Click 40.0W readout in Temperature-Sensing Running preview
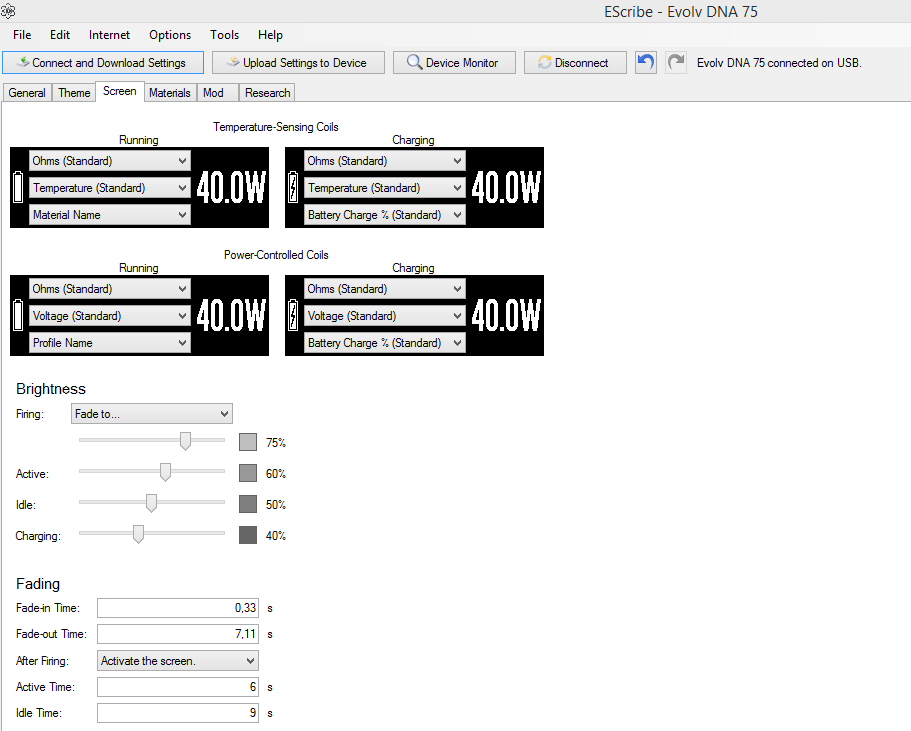Viewport: 911px width, 731px height. [x=231, y=188]
